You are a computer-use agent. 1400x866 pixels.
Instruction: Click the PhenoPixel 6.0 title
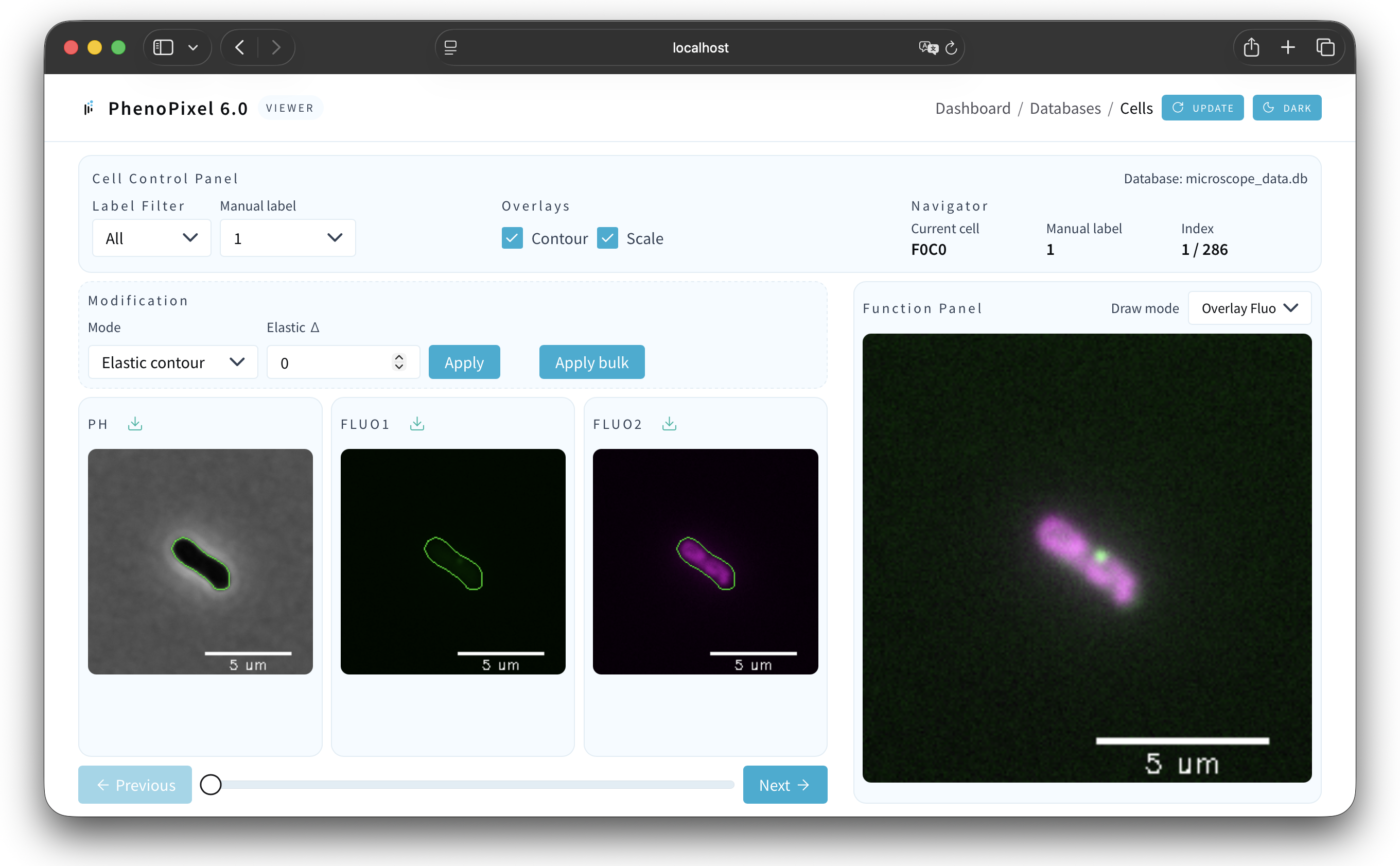pyautogui.click(x=178, y=108)
